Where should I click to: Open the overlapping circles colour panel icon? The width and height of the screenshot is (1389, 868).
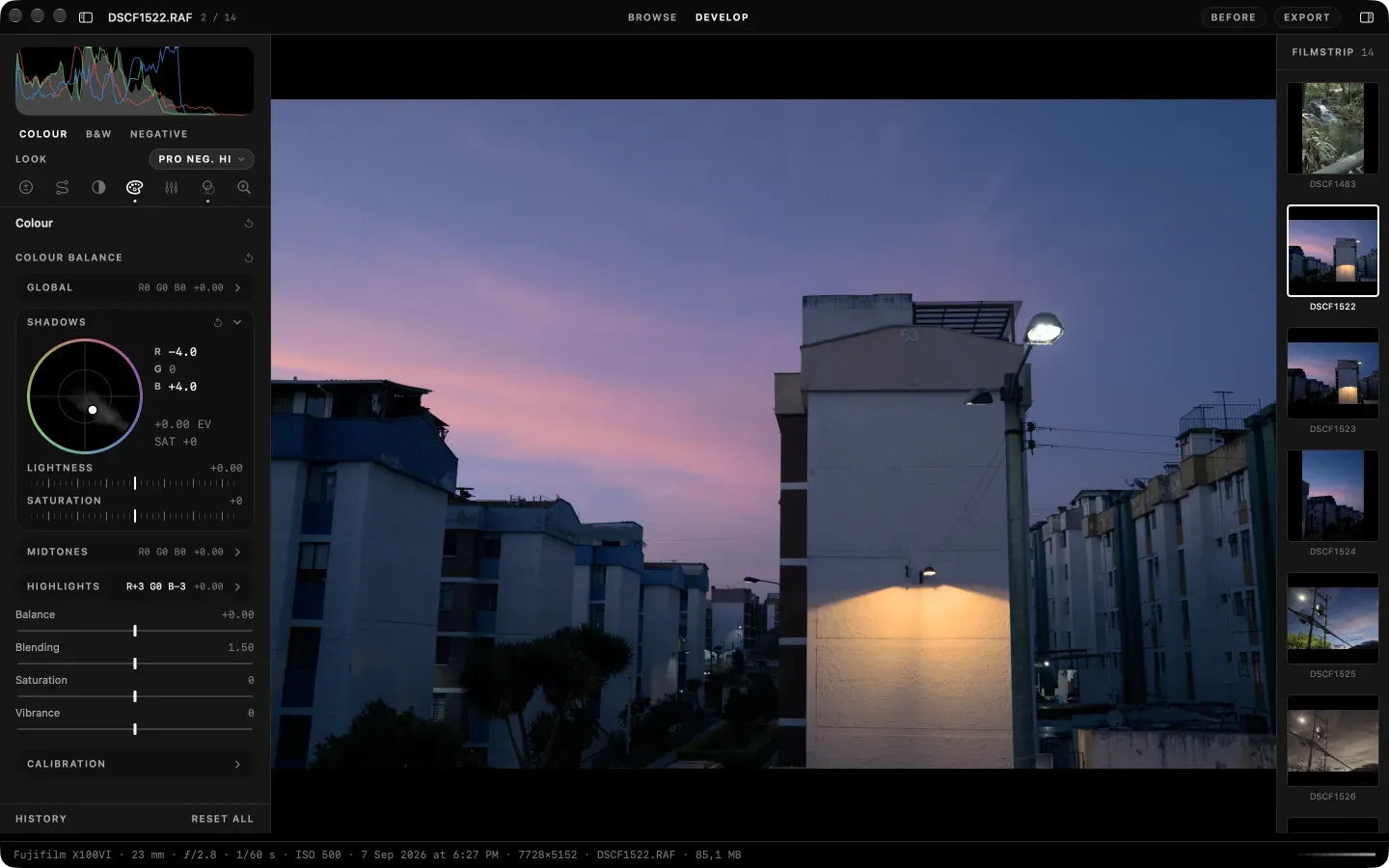(207, 188)
